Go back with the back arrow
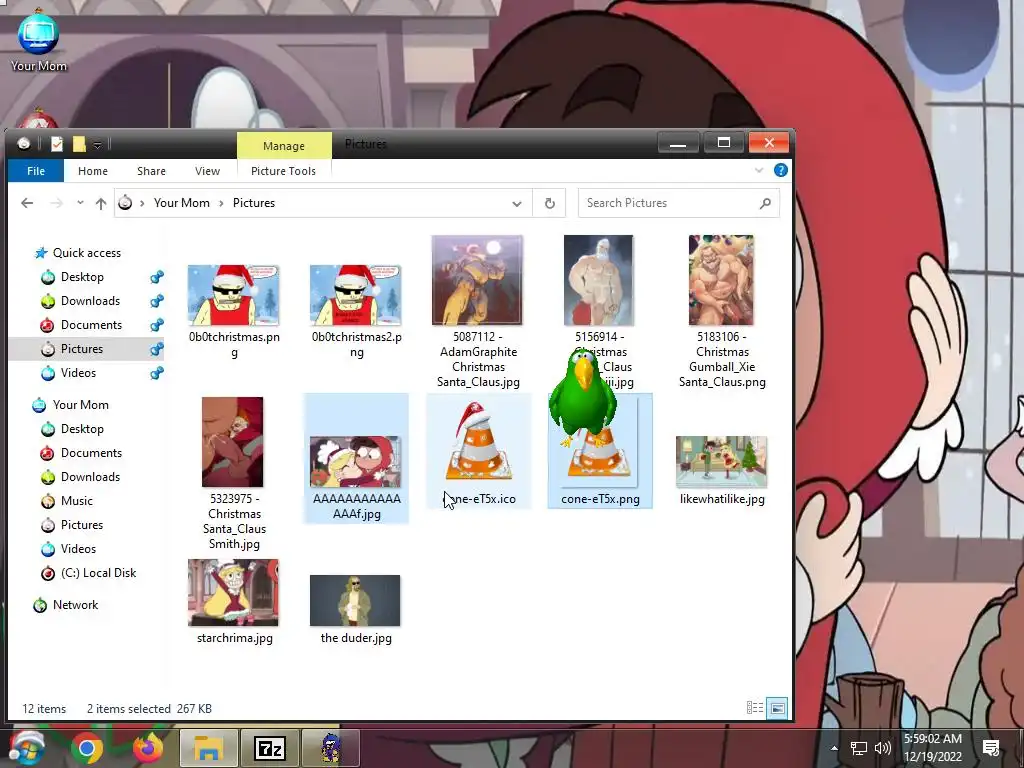The width and height of the screenshot is (1024, 768). [27, 203]
